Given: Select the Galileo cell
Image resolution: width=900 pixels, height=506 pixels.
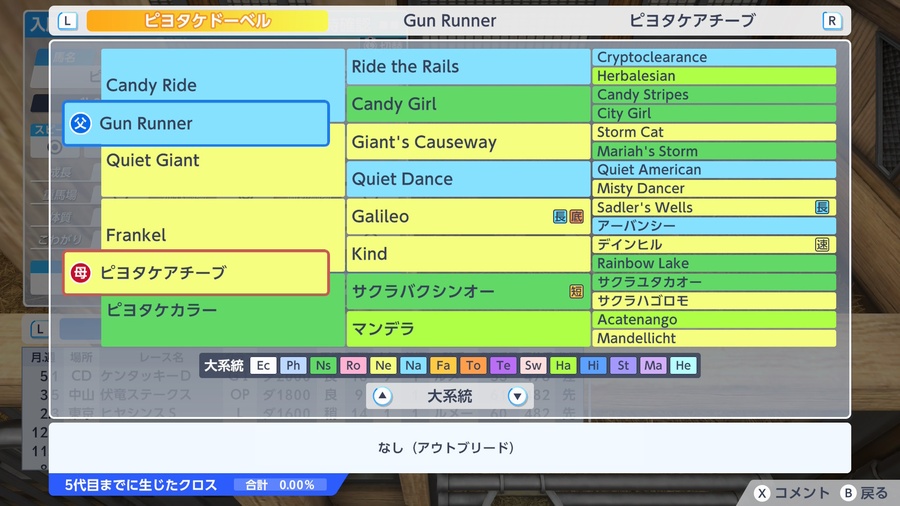Looking at the screenshot, I should (x=468, y=216).
